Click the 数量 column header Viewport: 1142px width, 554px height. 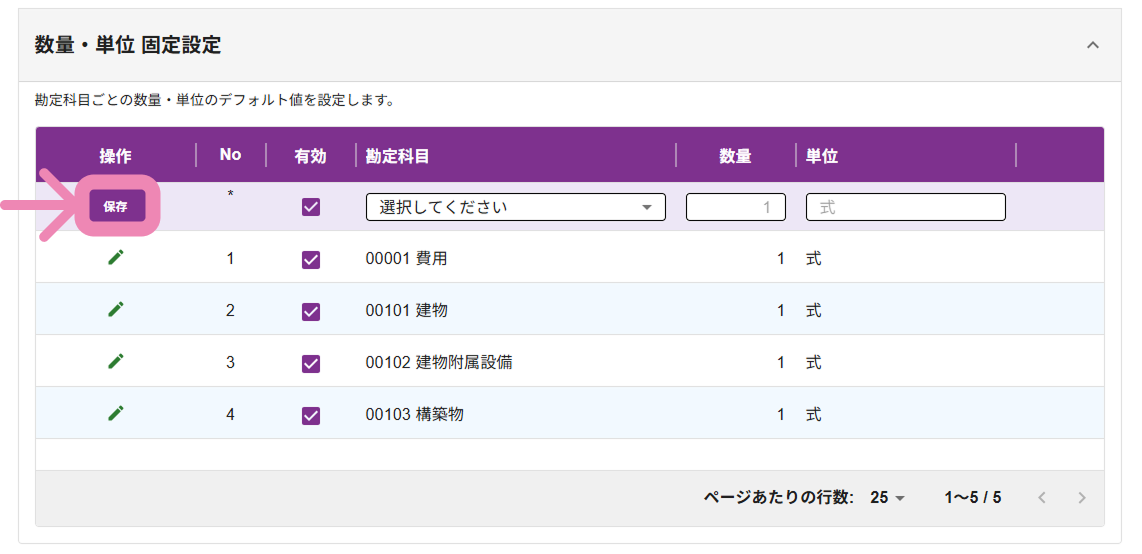(x=735, y=156)
